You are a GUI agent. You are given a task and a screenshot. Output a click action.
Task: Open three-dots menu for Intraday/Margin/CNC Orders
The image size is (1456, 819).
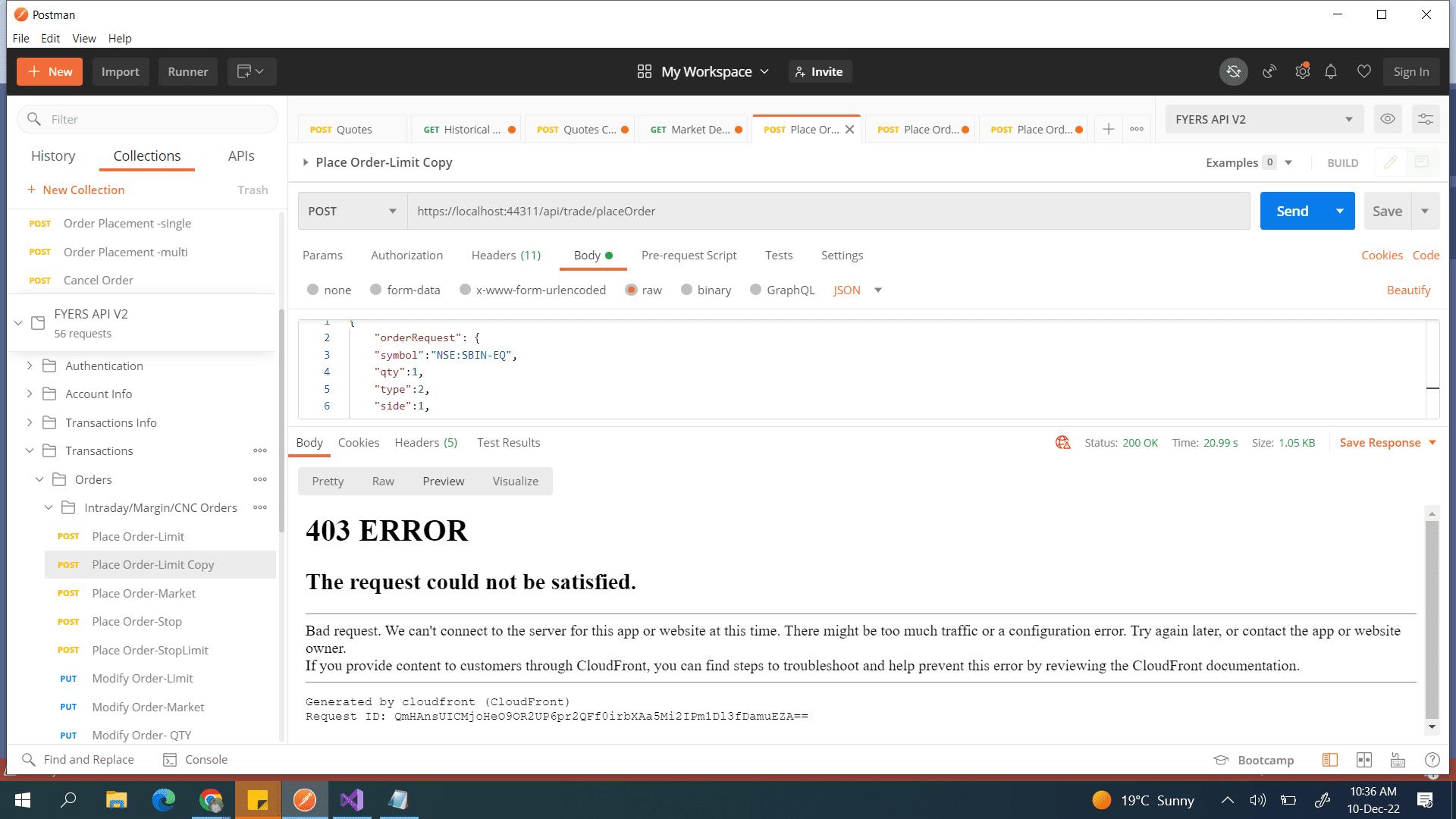260,507
